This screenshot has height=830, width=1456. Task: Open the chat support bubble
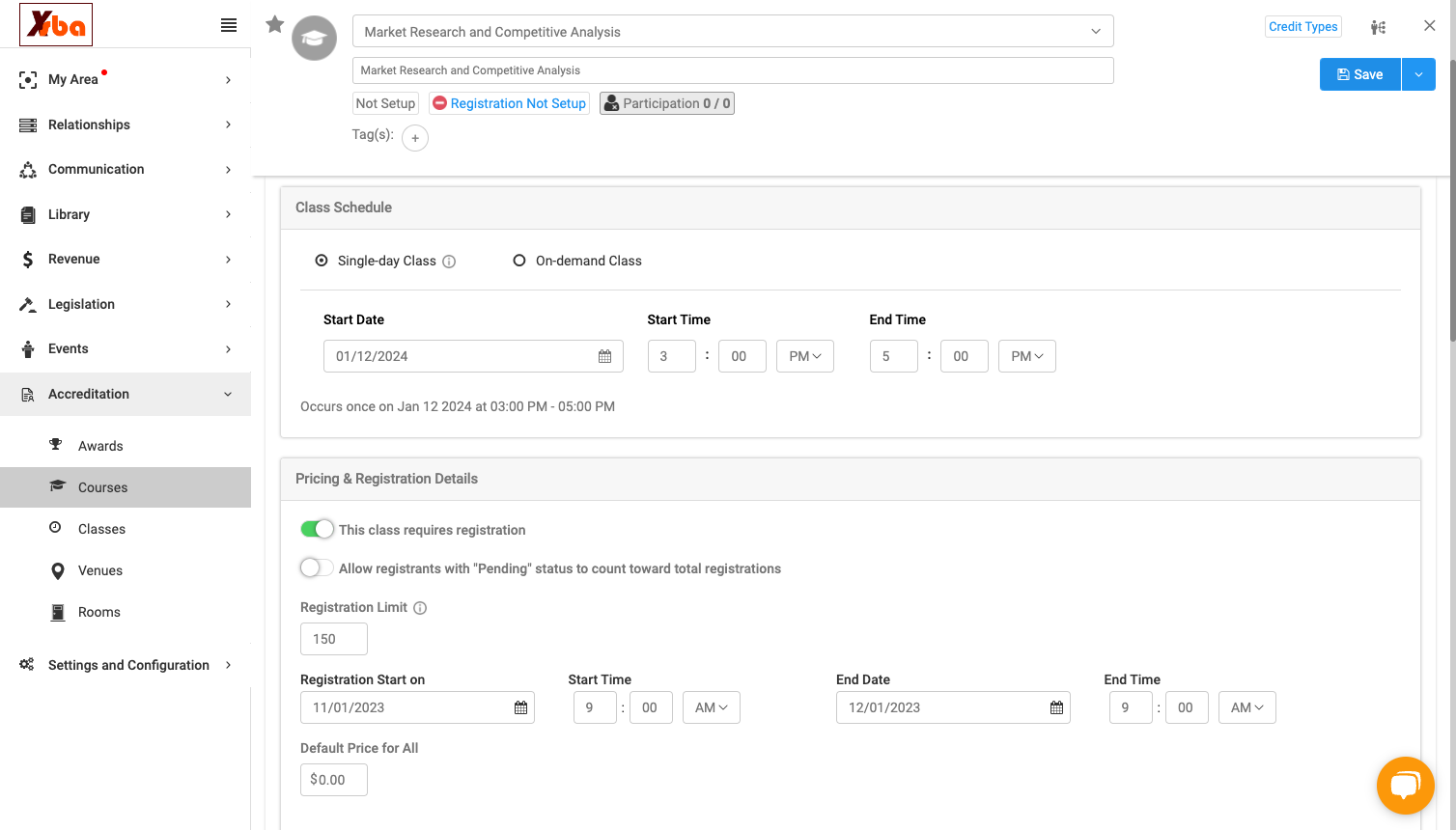point(1406,786)
